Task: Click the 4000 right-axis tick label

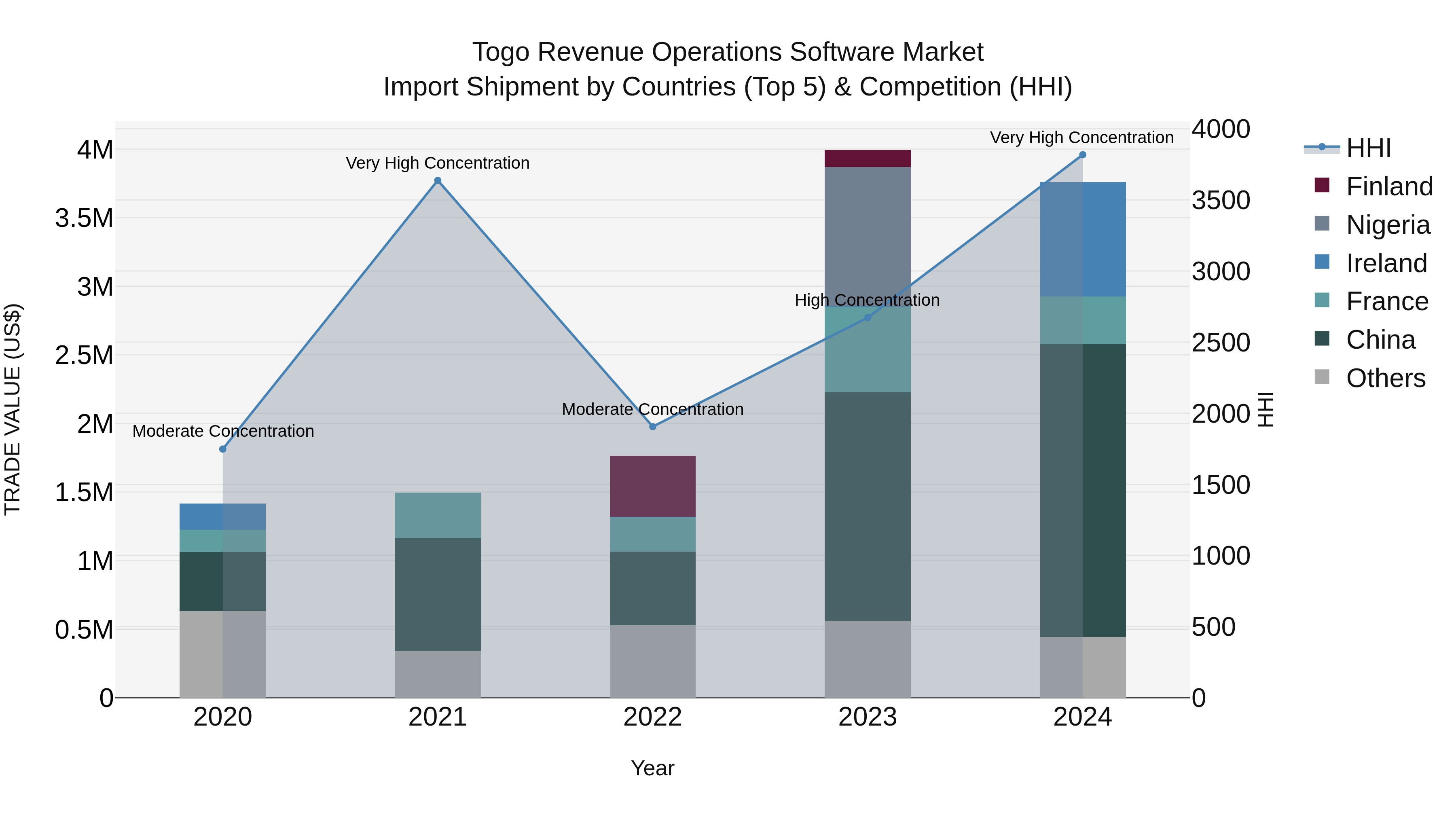Action: [x=1221, y=129]
